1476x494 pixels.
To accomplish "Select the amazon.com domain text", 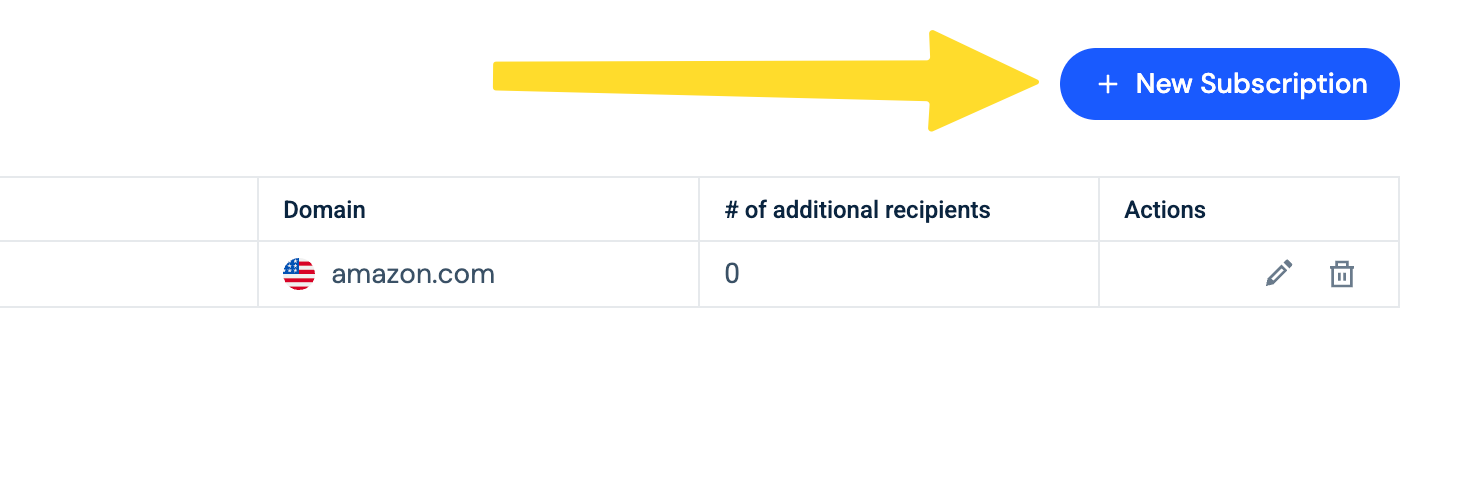I will (413, 274).
